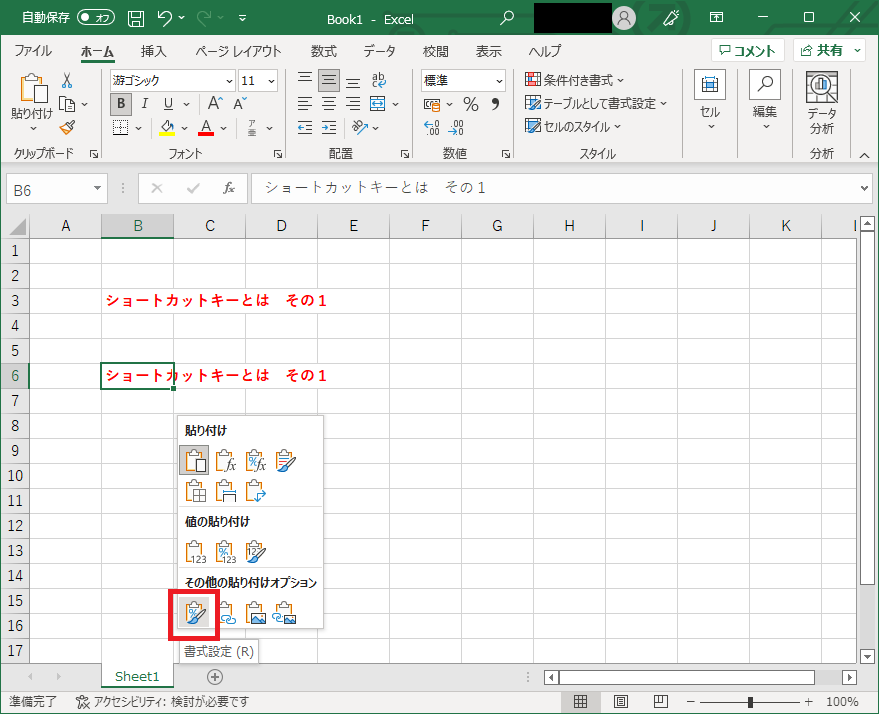Choose Linked Picture paste option

(285, 613)
